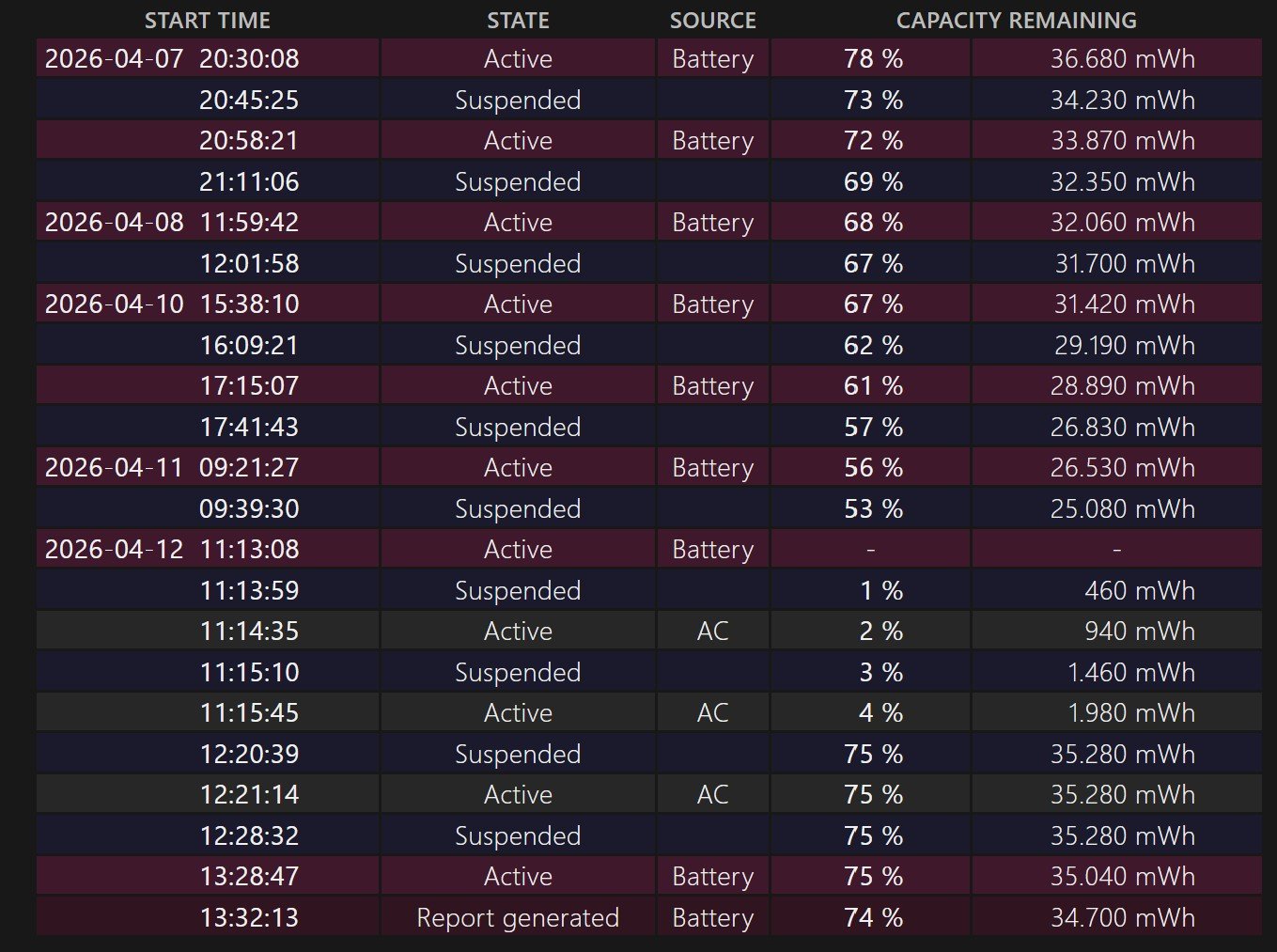Click the STATE column header
1277x952 pixels.
pyautogui.click(x=518, y=21)
